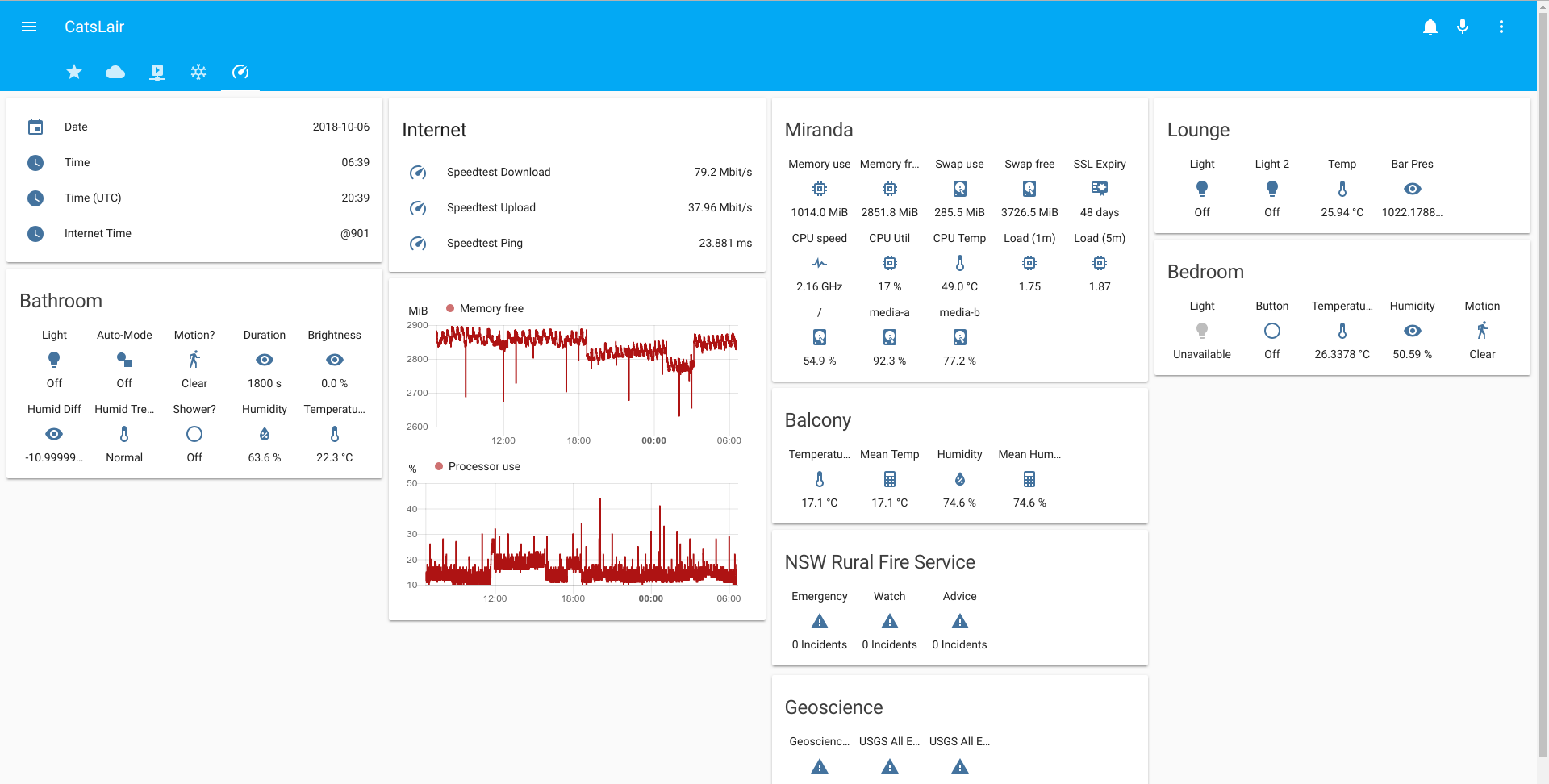This screenshot has width=1549, height=784.
Task: Select the speedometer gauge tab
Action: [x=240, y=72]
